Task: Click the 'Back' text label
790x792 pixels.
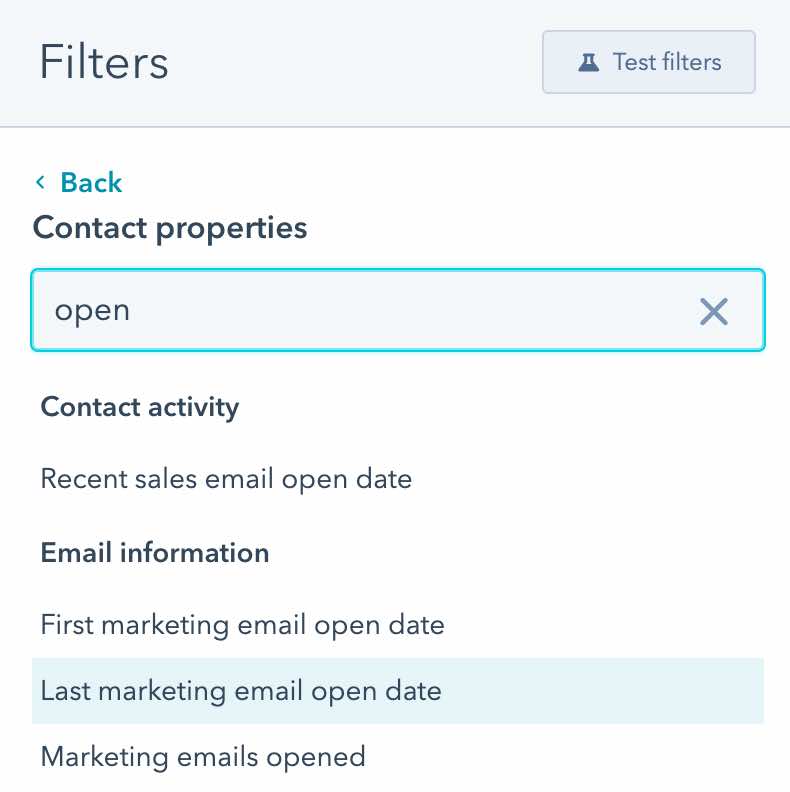Action: [x=91, y=182]
